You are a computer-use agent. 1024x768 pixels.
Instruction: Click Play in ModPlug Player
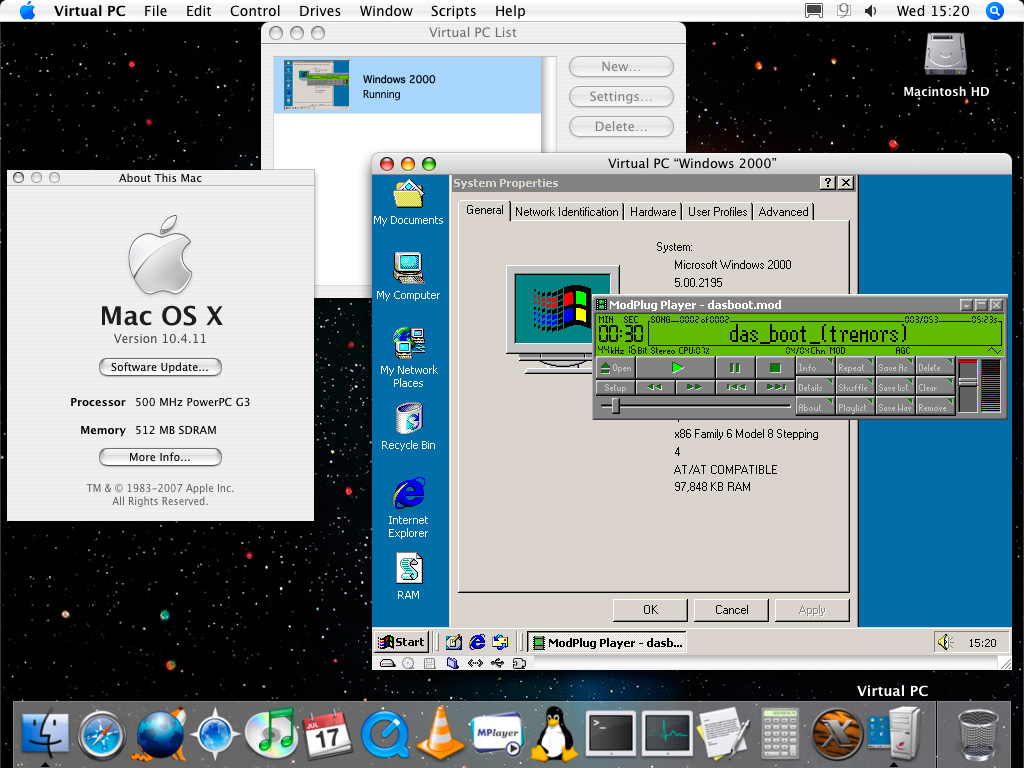676,368
